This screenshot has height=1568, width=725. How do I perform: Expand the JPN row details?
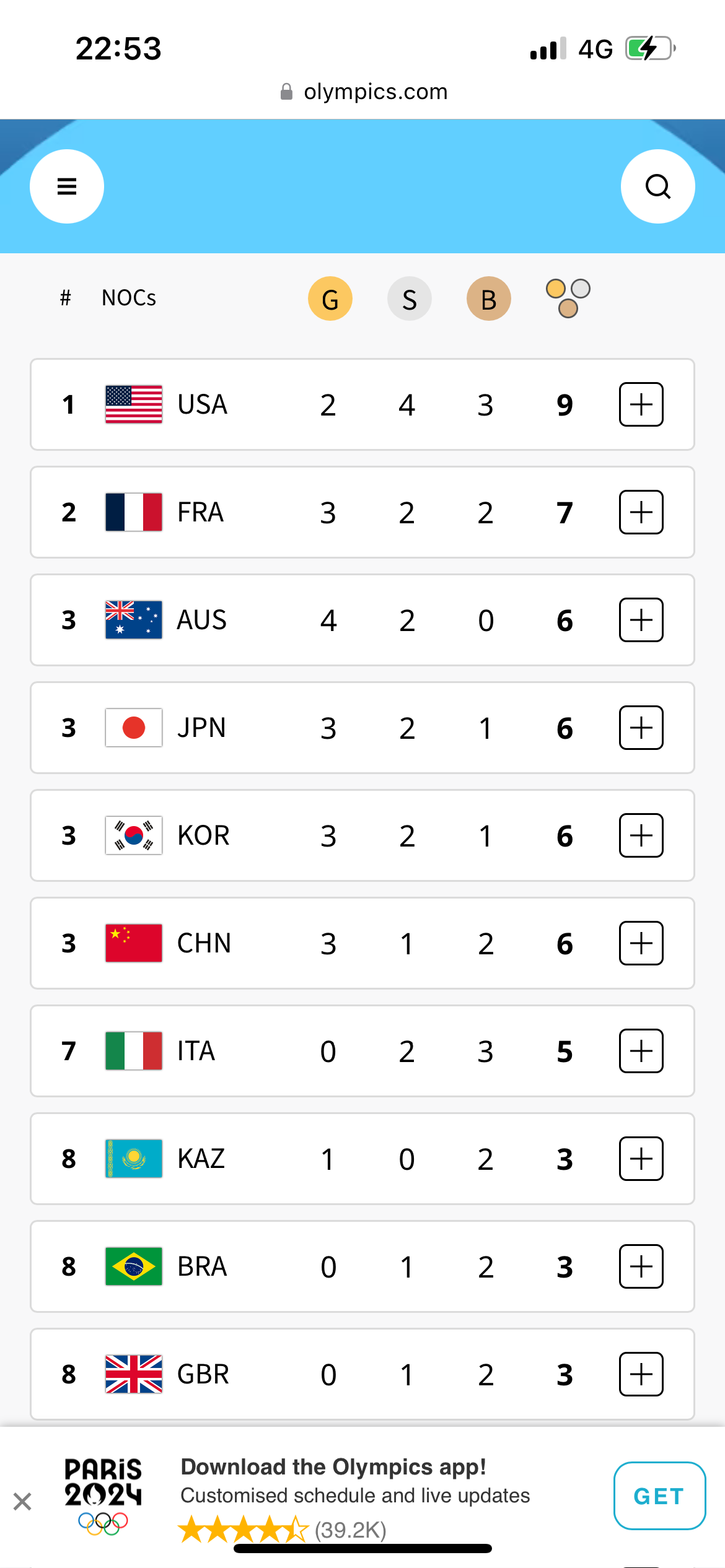pyautogui.click(x=641, y=728)
